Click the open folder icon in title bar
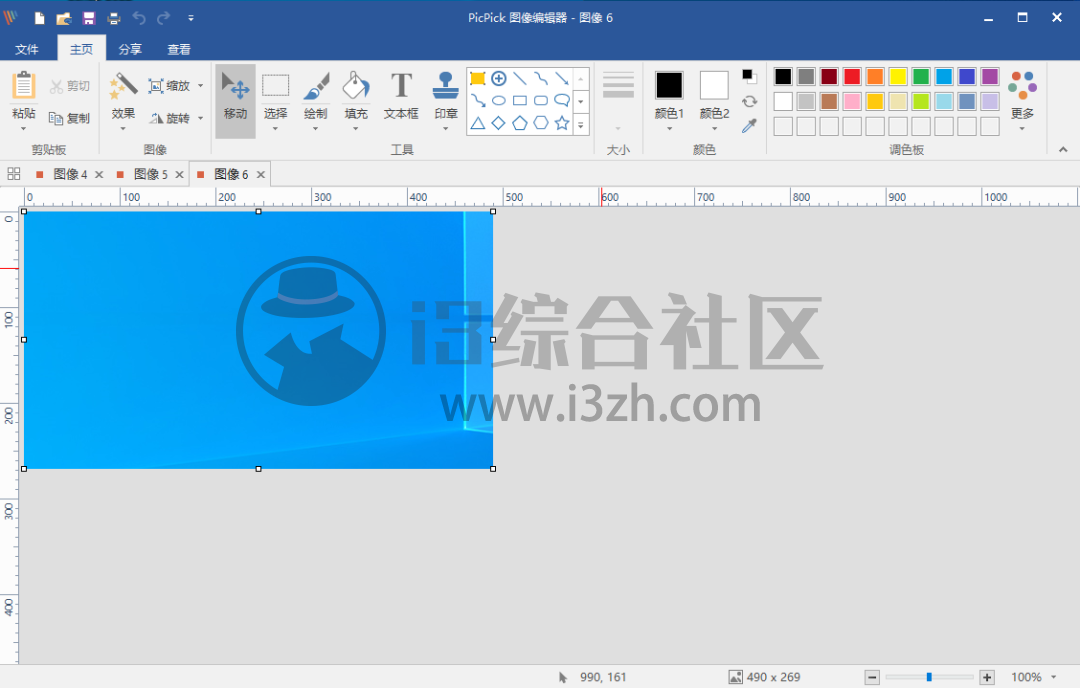The image size is (1080, 688). point(63,18)
